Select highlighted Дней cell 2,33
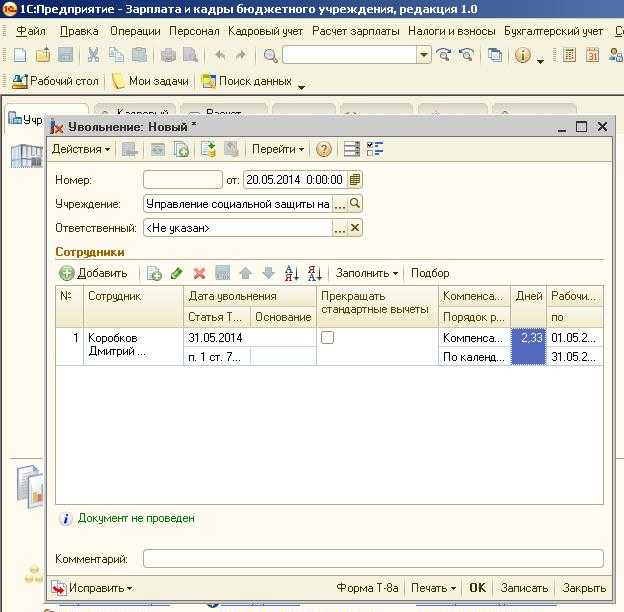Image resolution: width=624 pixels, height=612 pixels. [528, 347]
